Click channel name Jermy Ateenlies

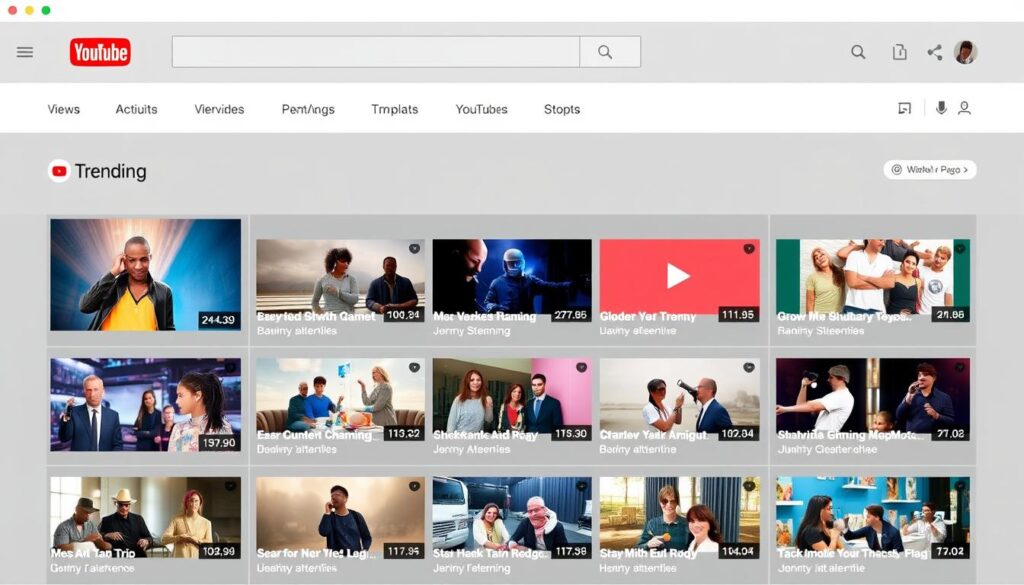472,450
